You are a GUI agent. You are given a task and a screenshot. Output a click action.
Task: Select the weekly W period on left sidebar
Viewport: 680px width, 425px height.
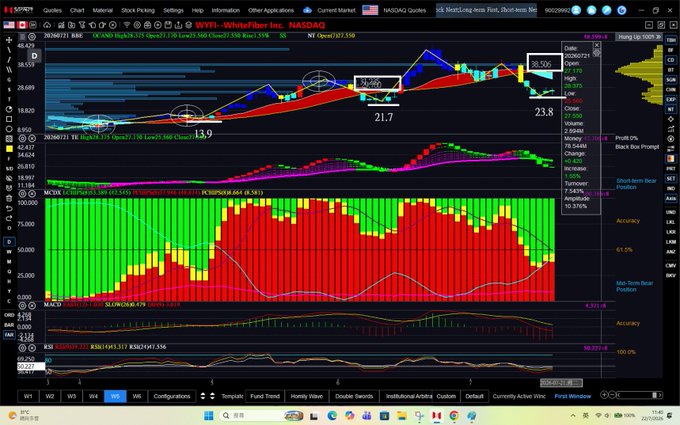click(9, 252)
